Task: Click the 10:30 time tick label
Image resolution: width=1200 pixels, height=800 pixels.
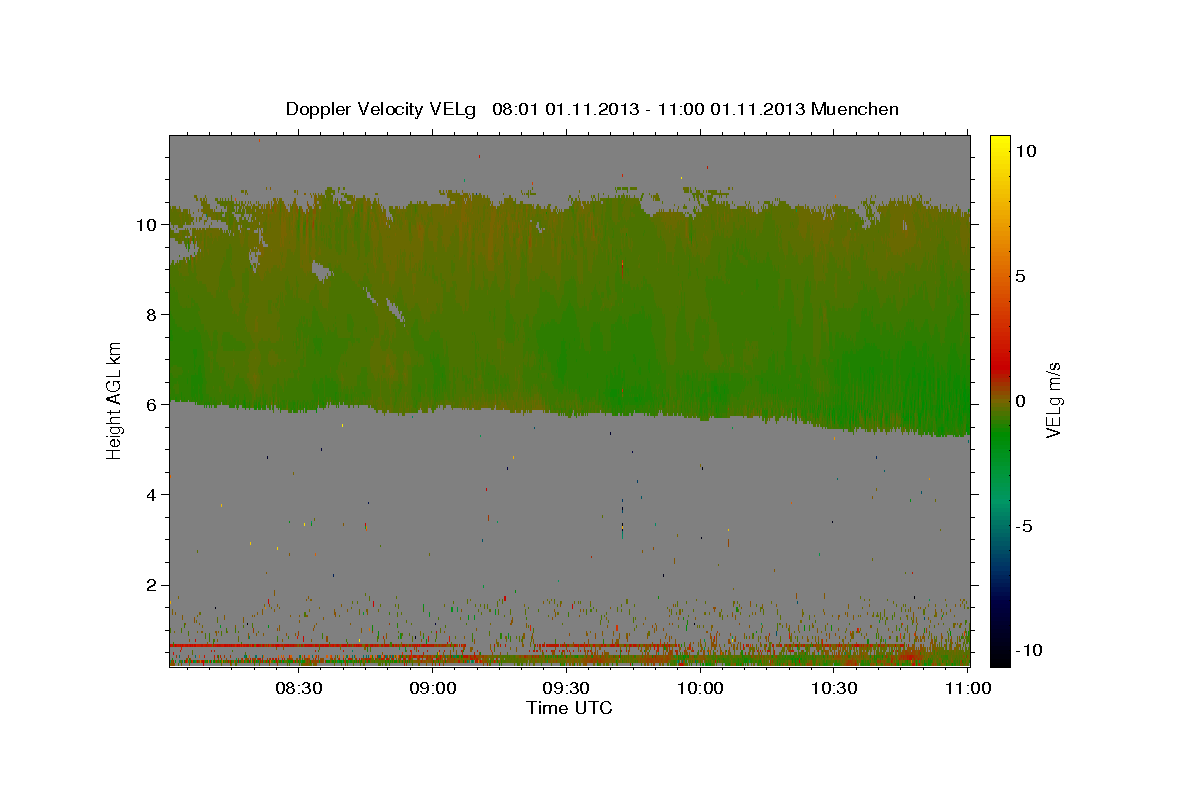Action: [834, 688]
